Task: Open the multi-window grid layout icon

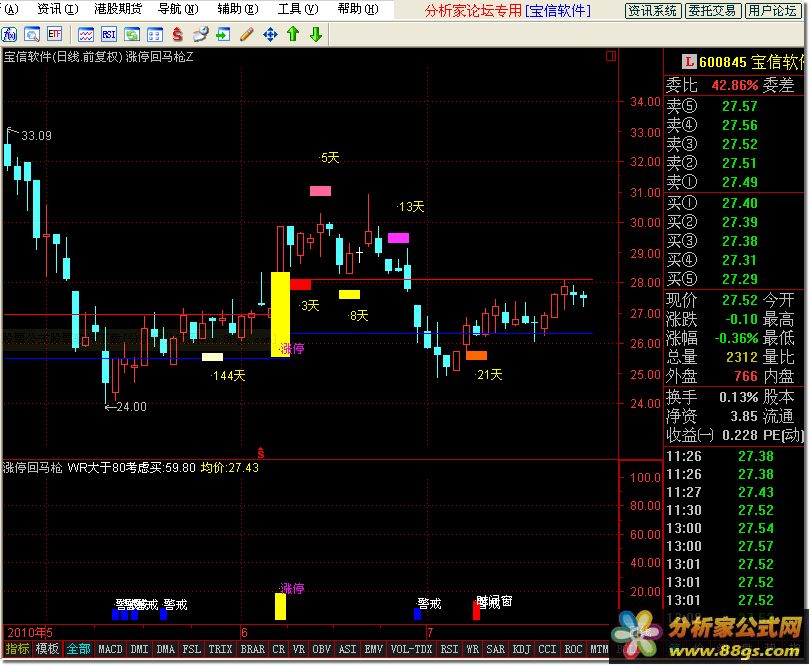Action: pos(155,35)
